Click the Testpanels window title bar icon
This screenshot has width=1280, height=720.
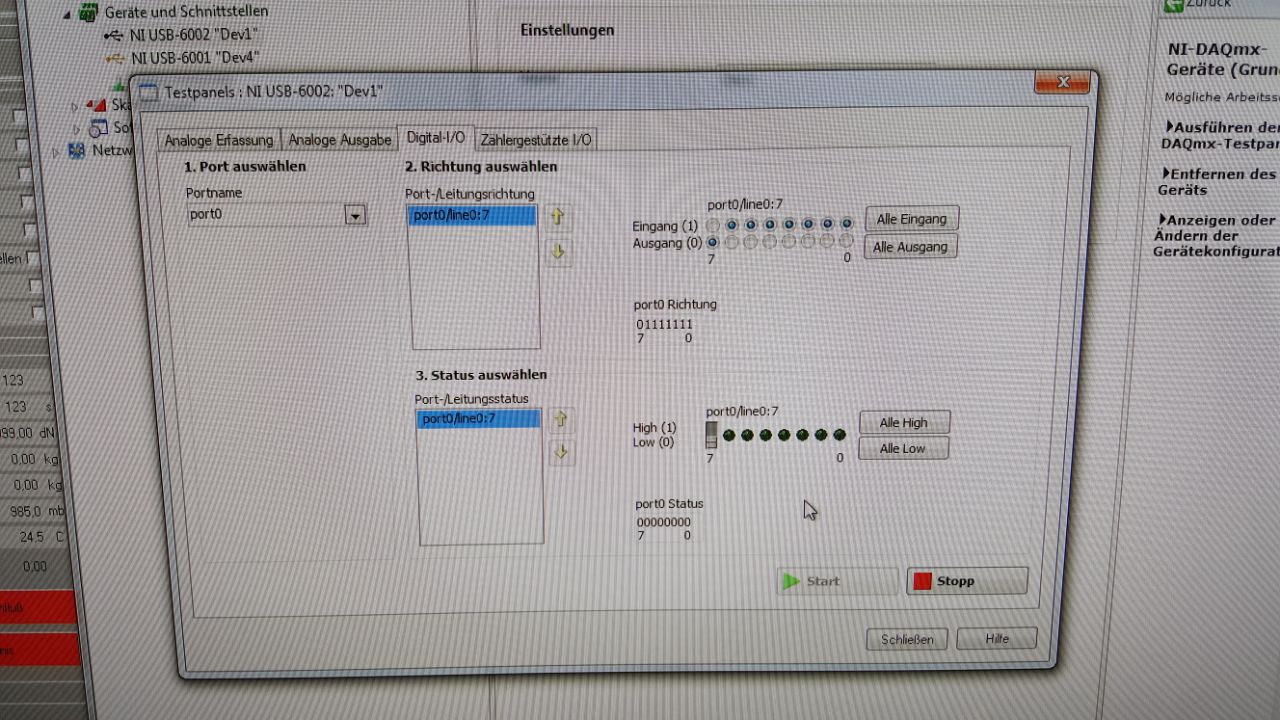(148, 93)
